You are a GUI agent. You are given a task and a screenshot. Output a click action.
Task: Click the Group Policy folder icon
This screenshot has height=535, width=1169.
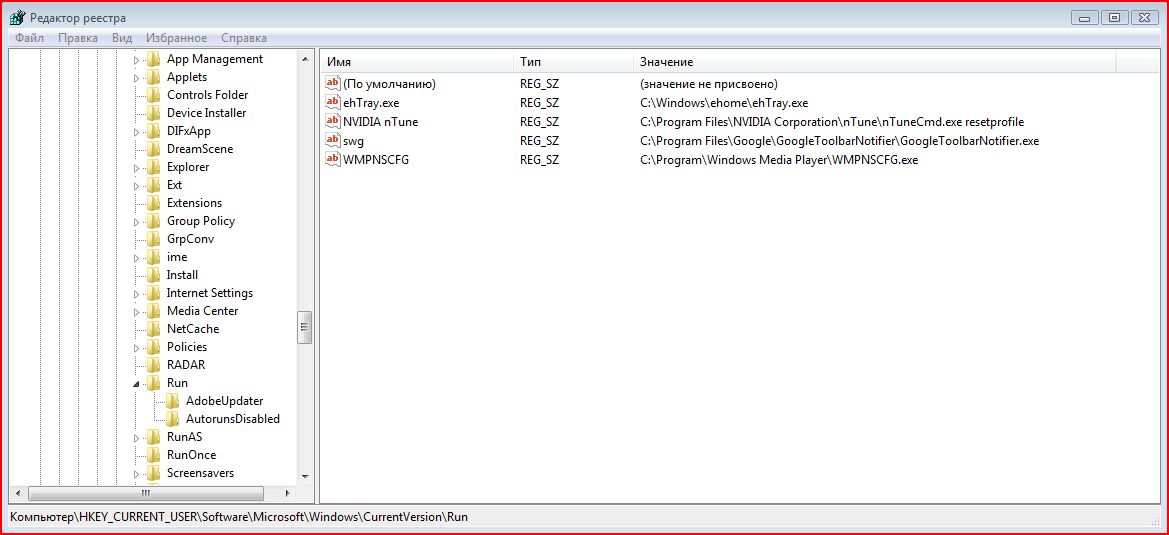point(154,221)
